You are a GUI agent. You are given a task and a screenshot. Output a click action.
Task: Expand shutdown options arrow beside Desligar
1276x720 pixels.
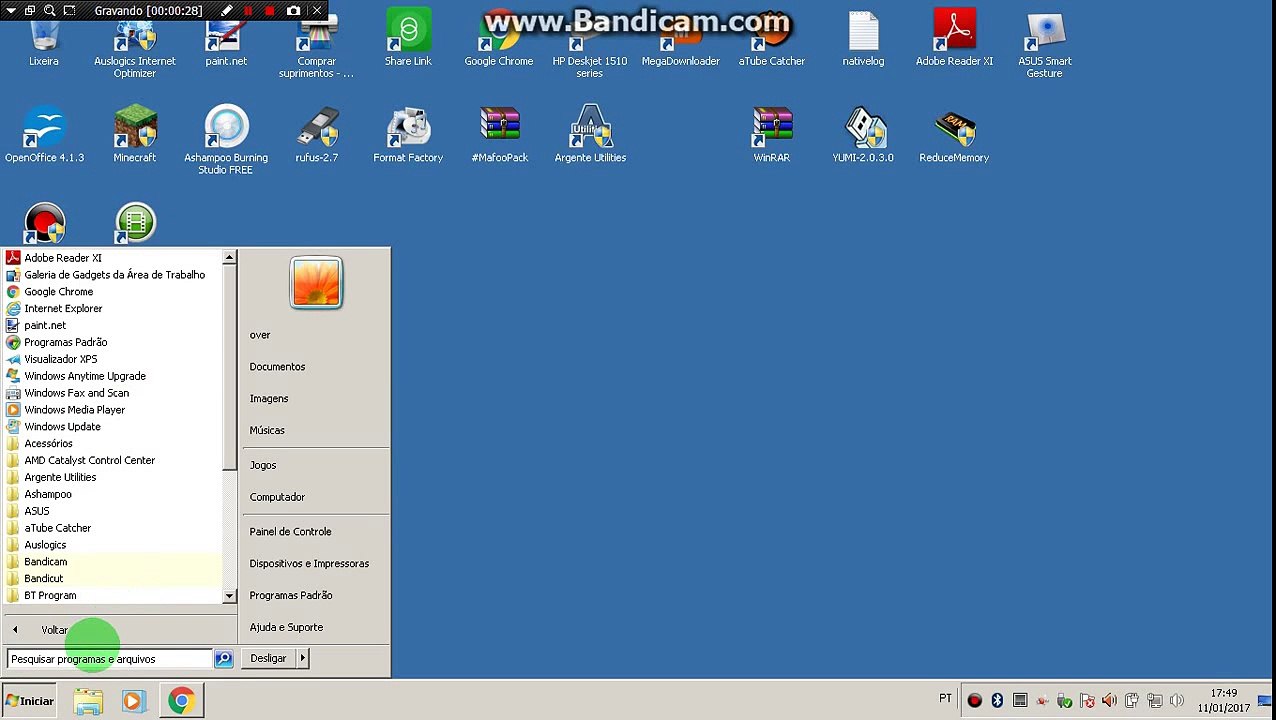302,658
